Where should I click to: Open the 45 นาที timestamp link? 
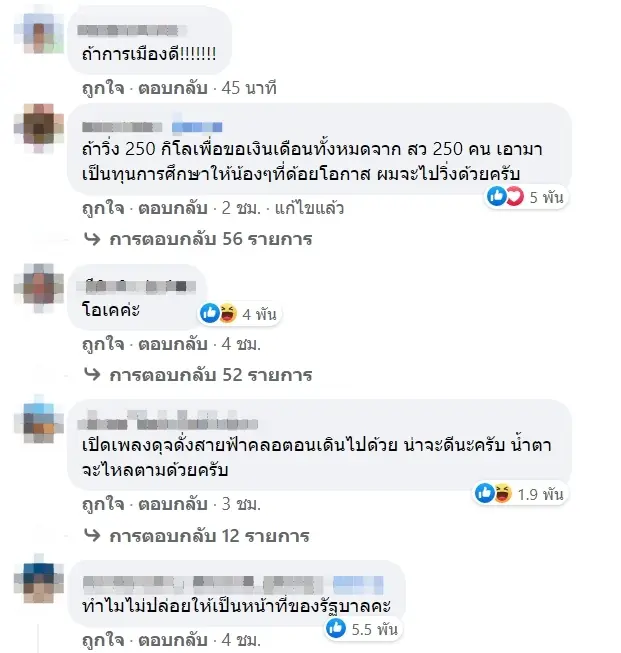(249, 88)
